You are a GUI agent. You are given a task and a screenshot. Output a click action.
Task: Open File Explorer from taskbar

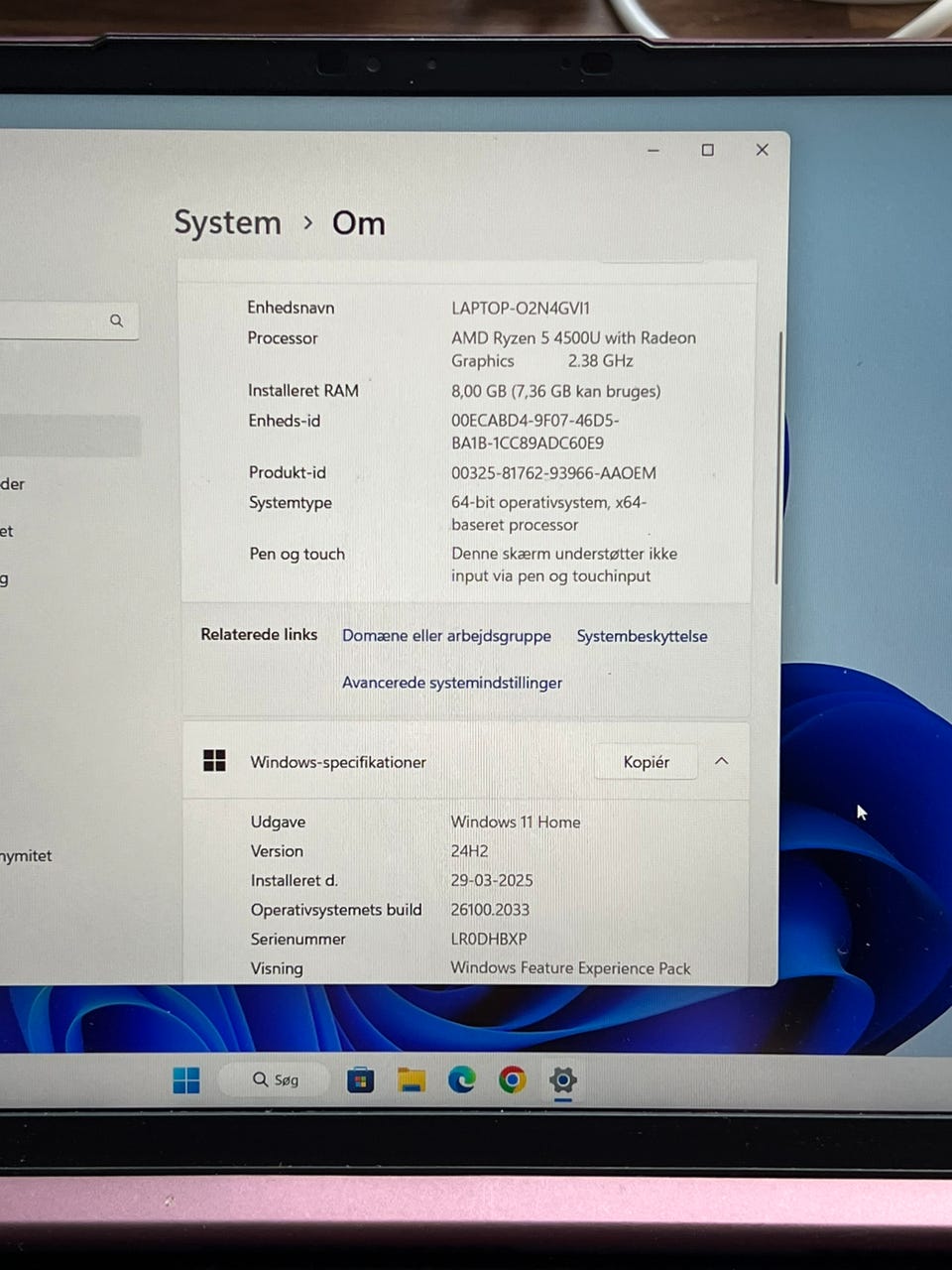tap(412, 1079)
